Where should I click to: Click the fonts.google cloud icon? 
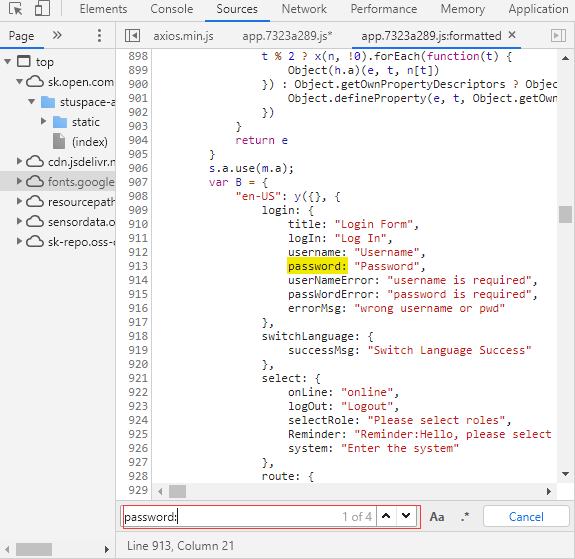[35, 181]
